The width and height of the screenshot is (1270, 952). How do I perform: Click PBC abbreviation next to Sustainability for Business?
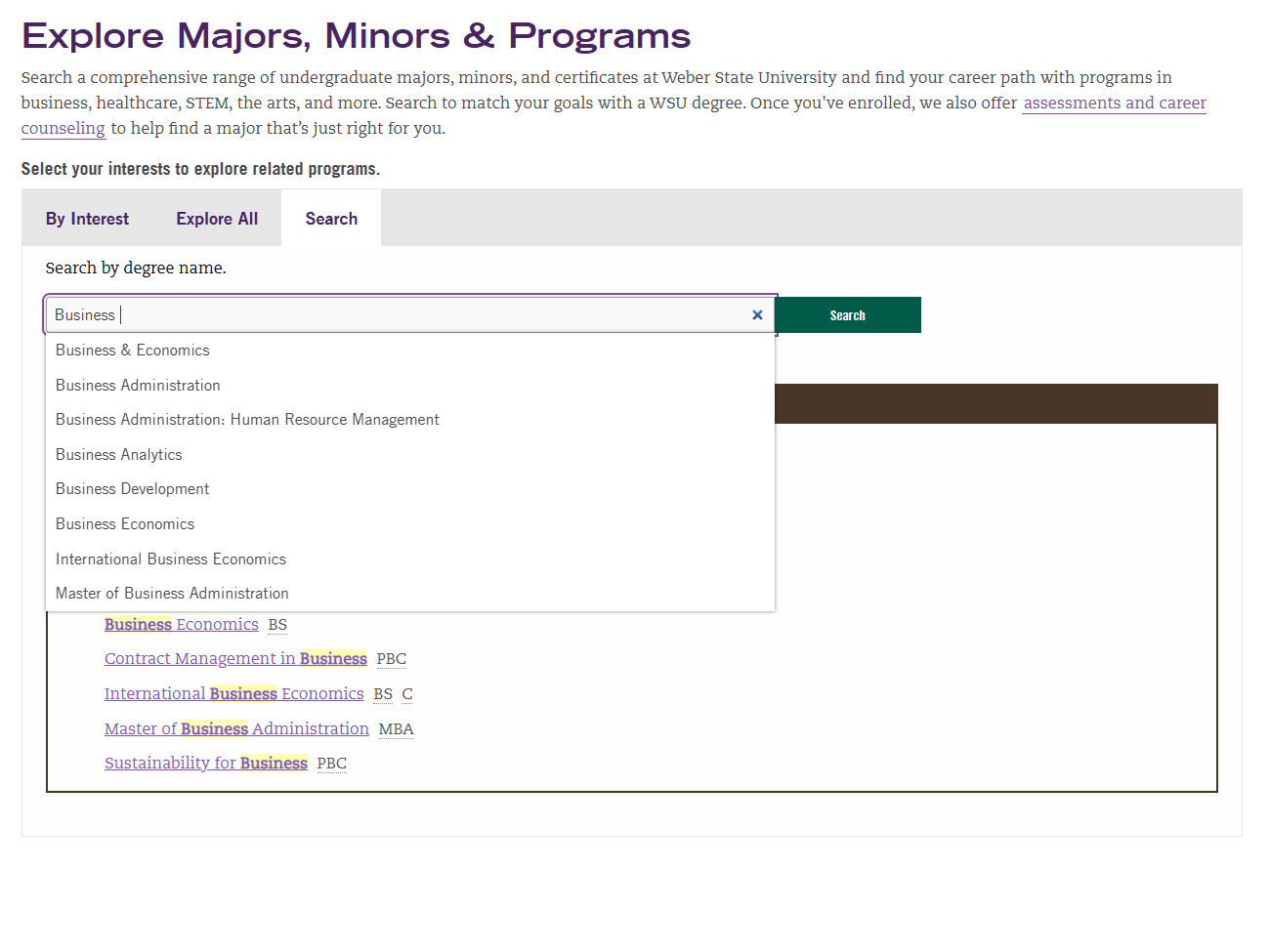[x=331, y=764]
